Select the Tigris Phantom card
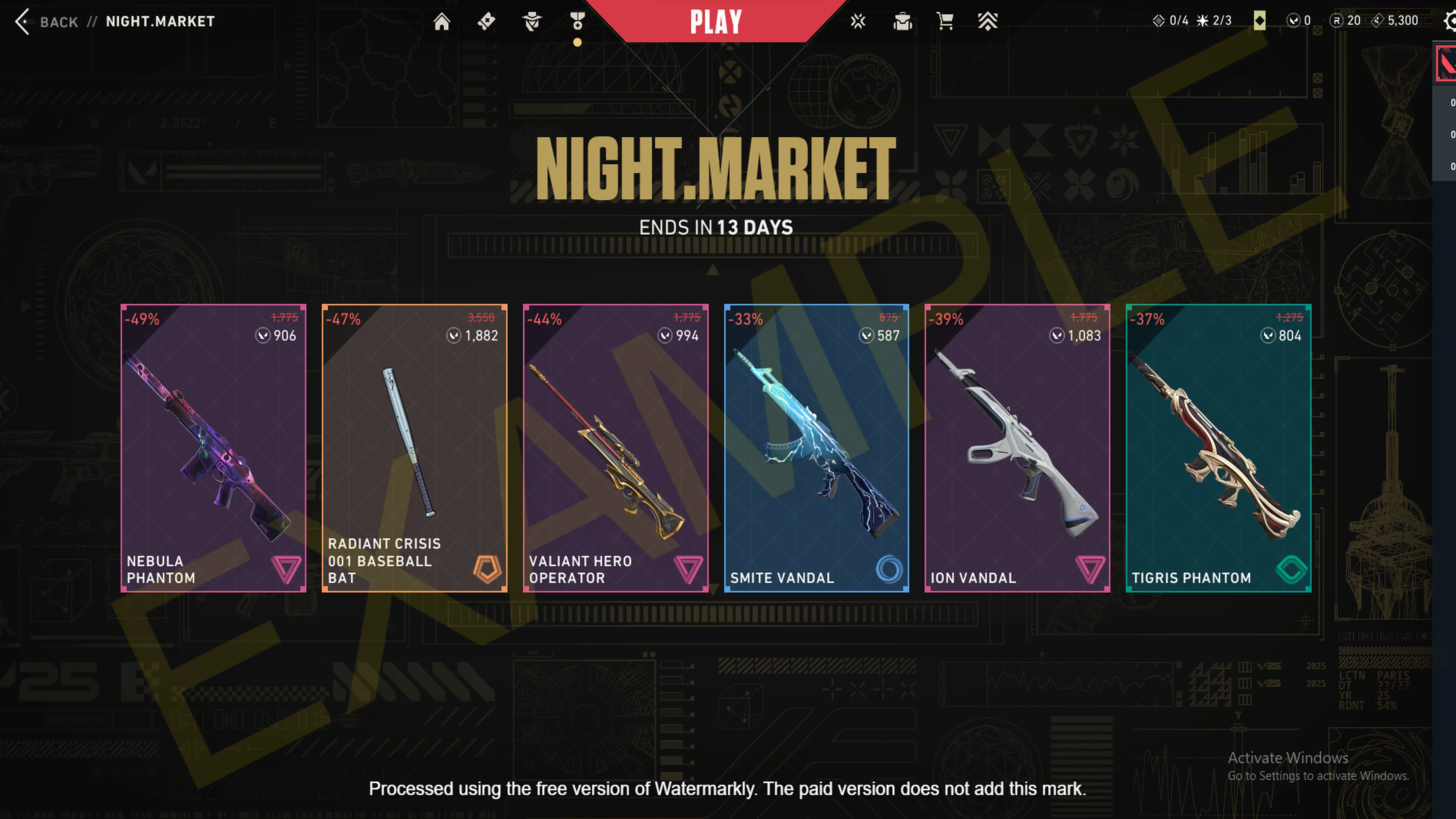 pyautogui.click(x=1219, y=448)
